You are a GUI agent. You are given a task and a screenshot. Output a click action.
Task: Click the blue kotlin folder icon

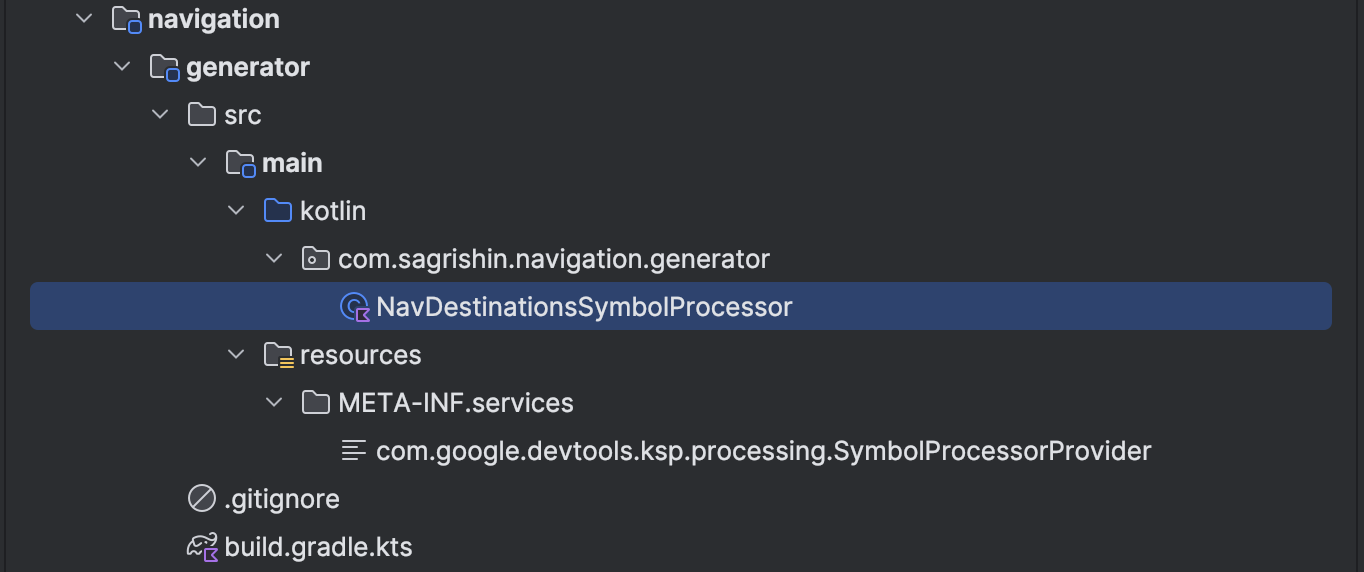tap(278, 211)
